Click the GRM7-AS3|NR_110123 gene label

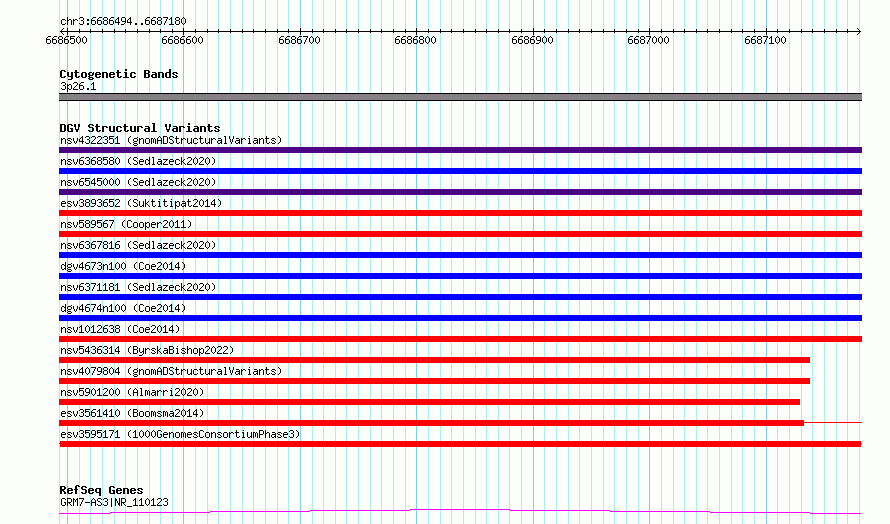click(x=114, y=502)
